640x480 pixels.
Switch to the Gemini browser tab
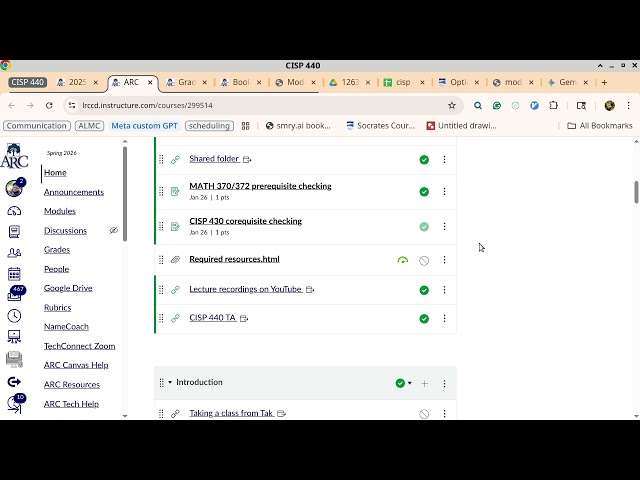pos(565,82)
